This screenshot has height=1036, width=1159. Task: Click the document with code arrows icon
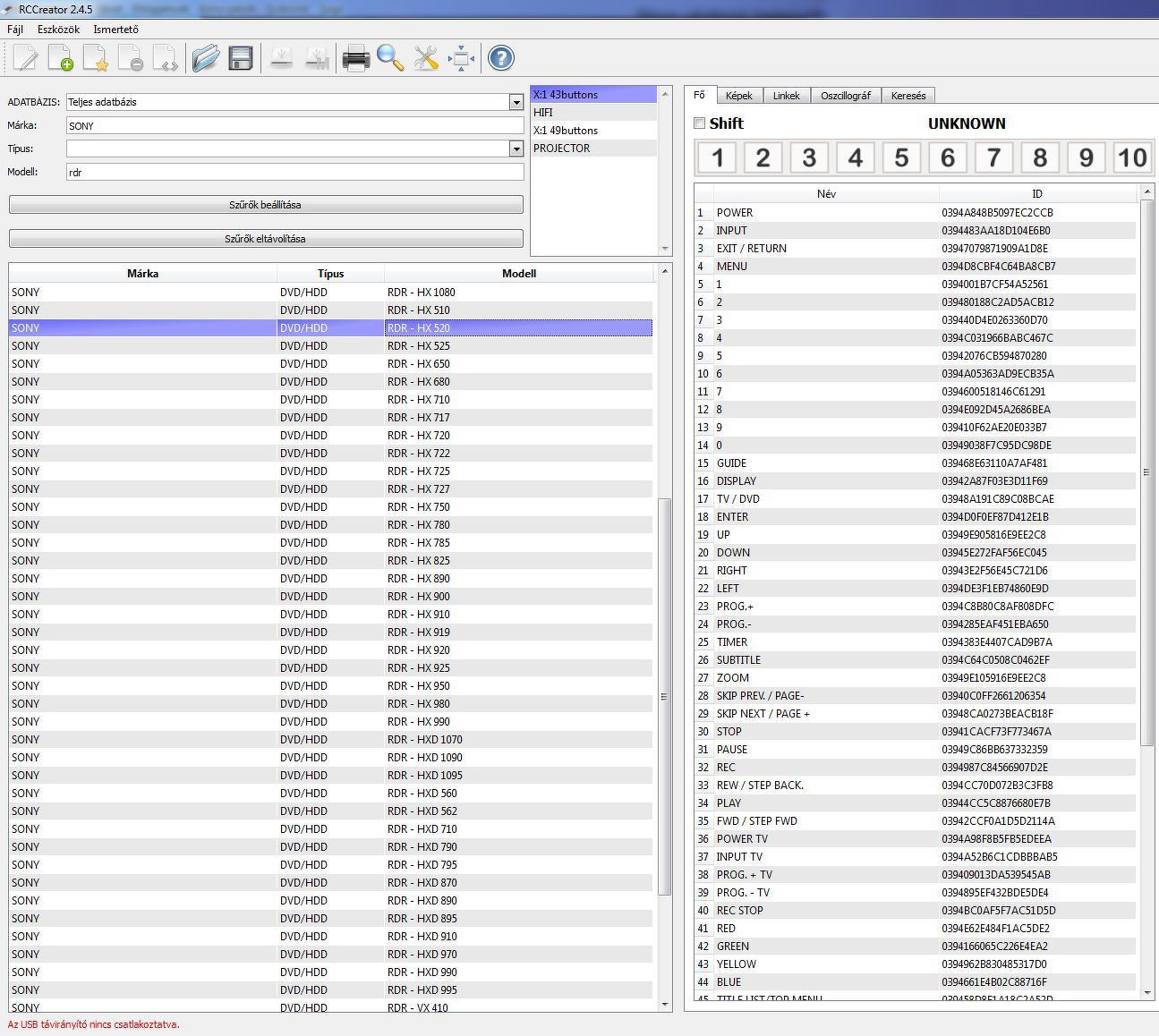coord(166,59)
